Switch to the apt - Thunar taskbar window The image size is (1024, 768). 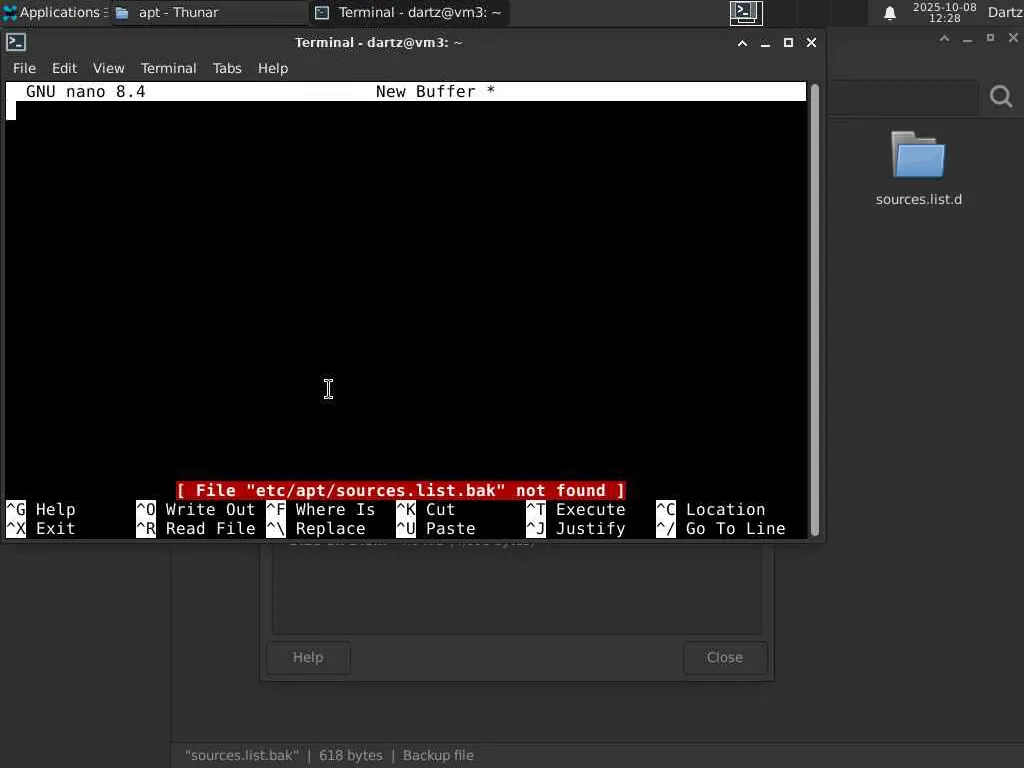[x=208, y=12]
